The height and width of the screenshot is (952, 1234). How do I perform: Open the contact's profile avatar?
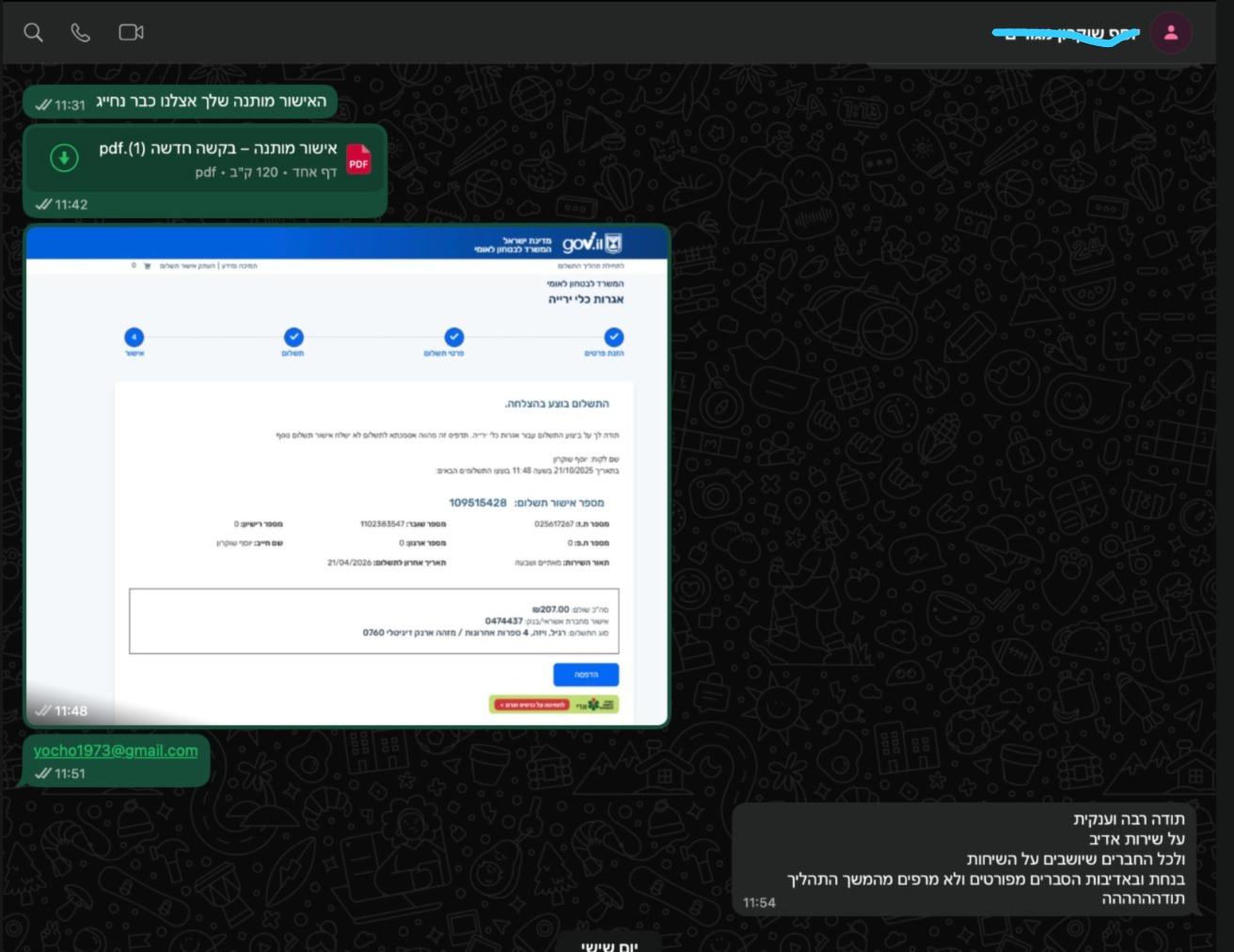click(1171, 33)
